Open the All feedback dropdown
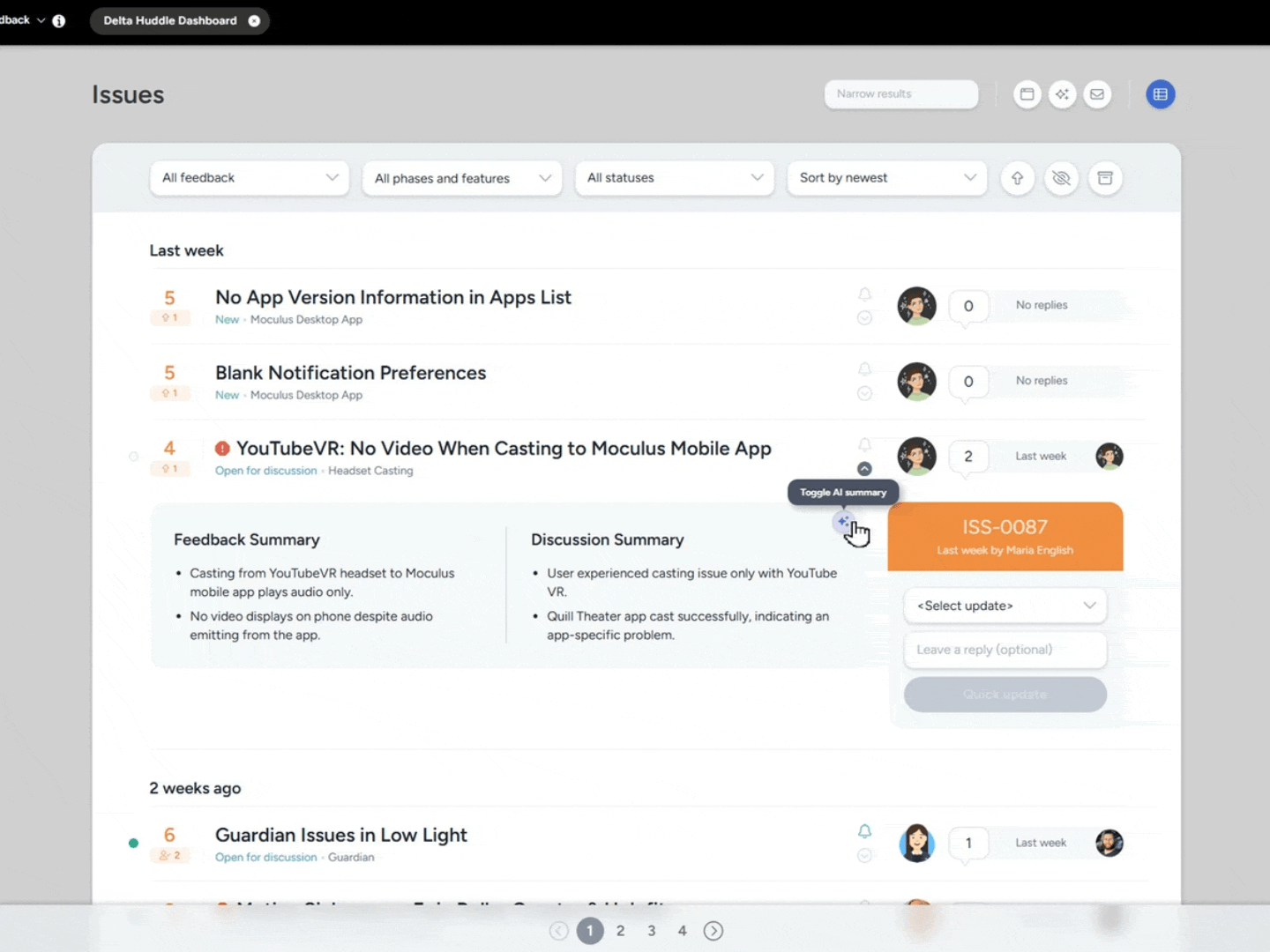 coord(249,178)
